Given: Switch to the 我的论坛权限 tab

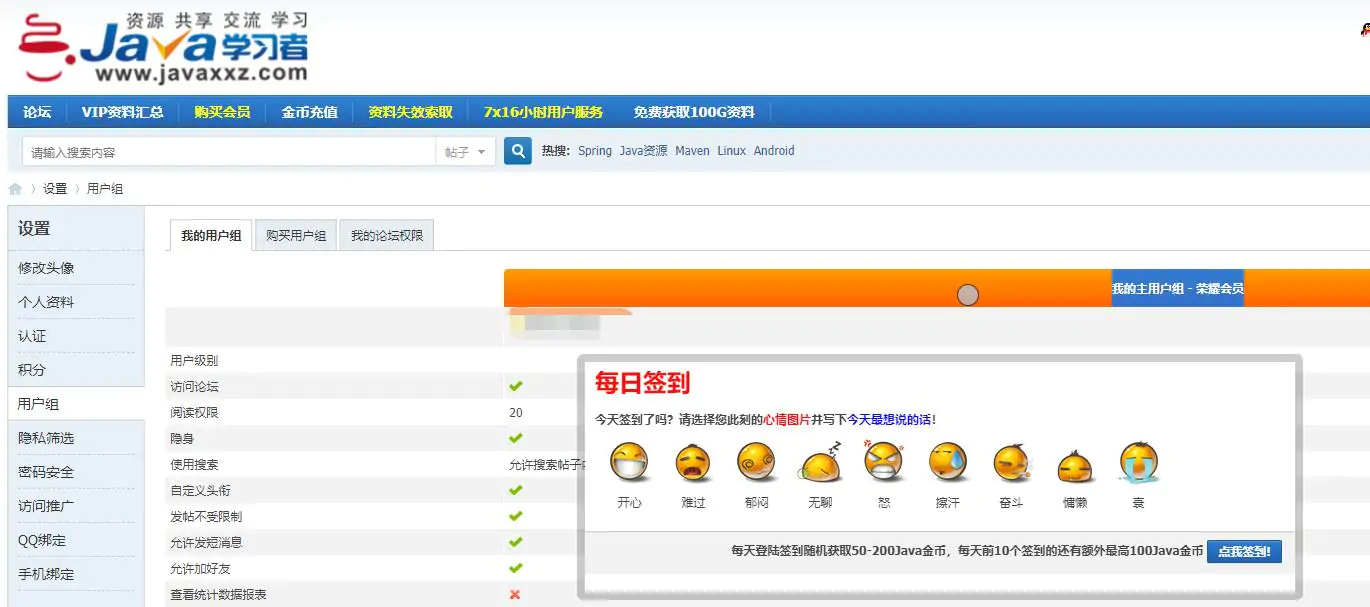Looking at the screenshot, I should pyautogui.click(x=387, y=236).
